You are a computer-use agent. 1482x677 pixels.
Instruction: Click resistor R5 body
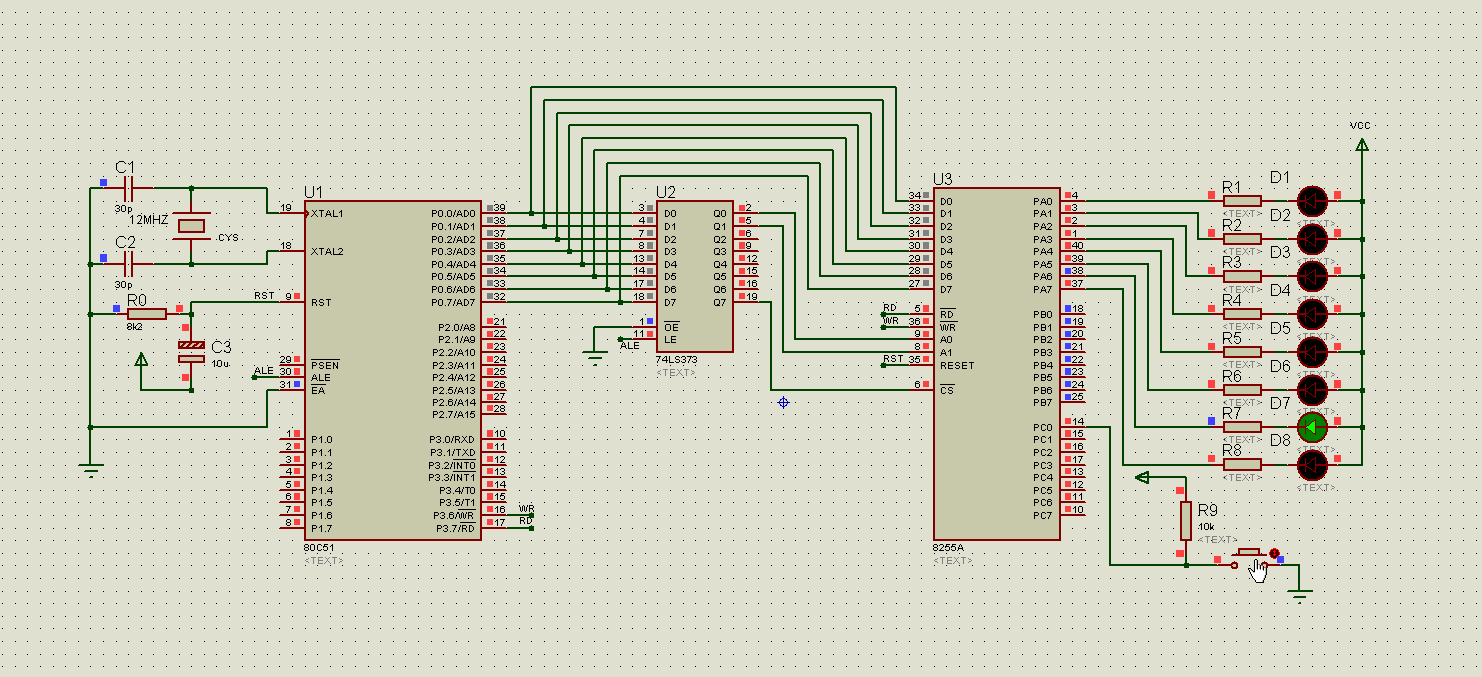pos(1242,352)
